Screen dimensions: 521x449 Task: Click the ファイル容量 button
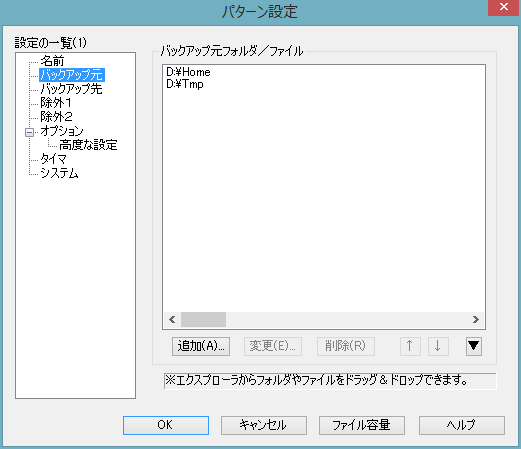pos(362,425)
